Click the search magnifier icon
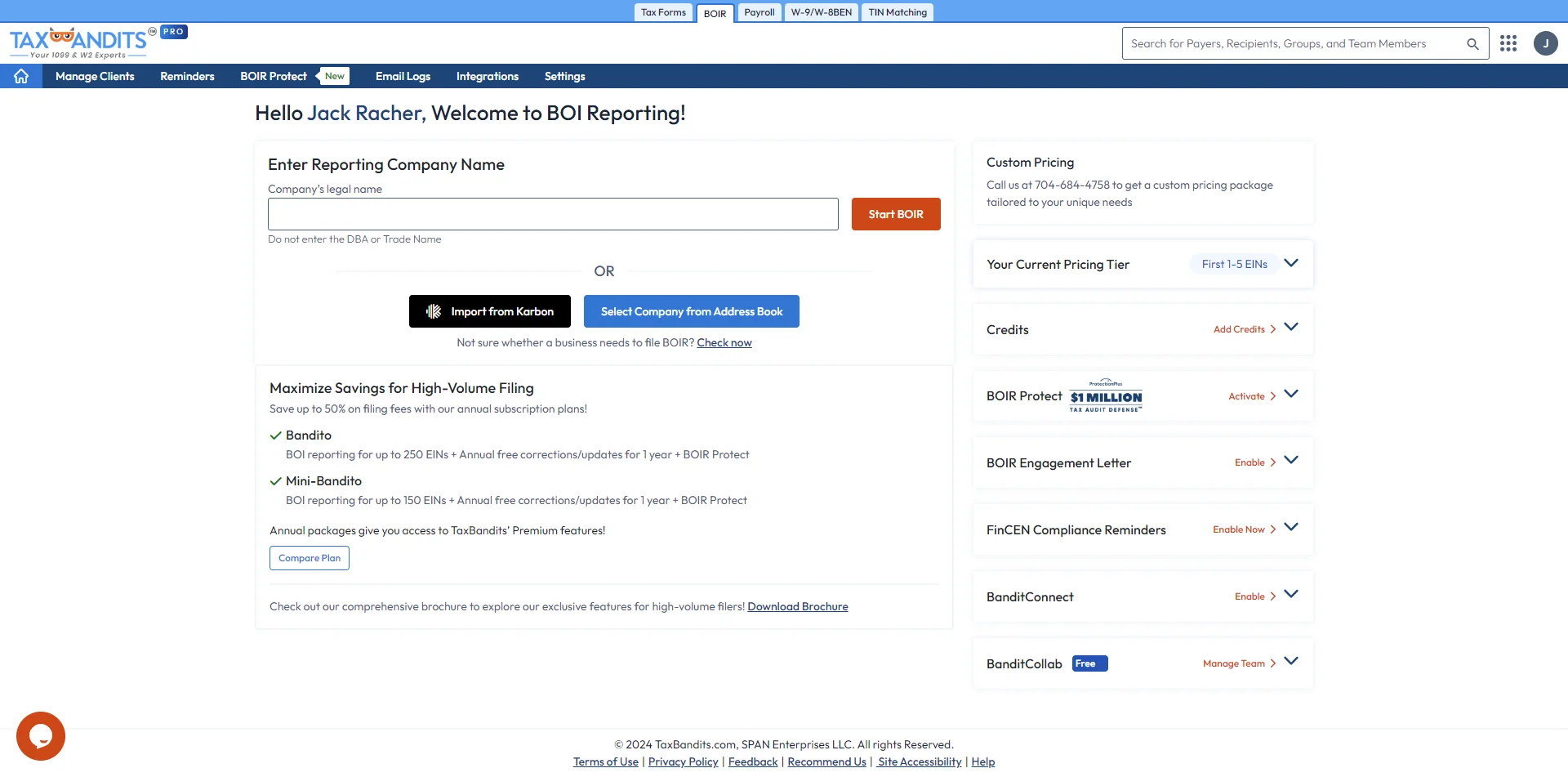1568x777 pixels. [x=1472, y=44]
